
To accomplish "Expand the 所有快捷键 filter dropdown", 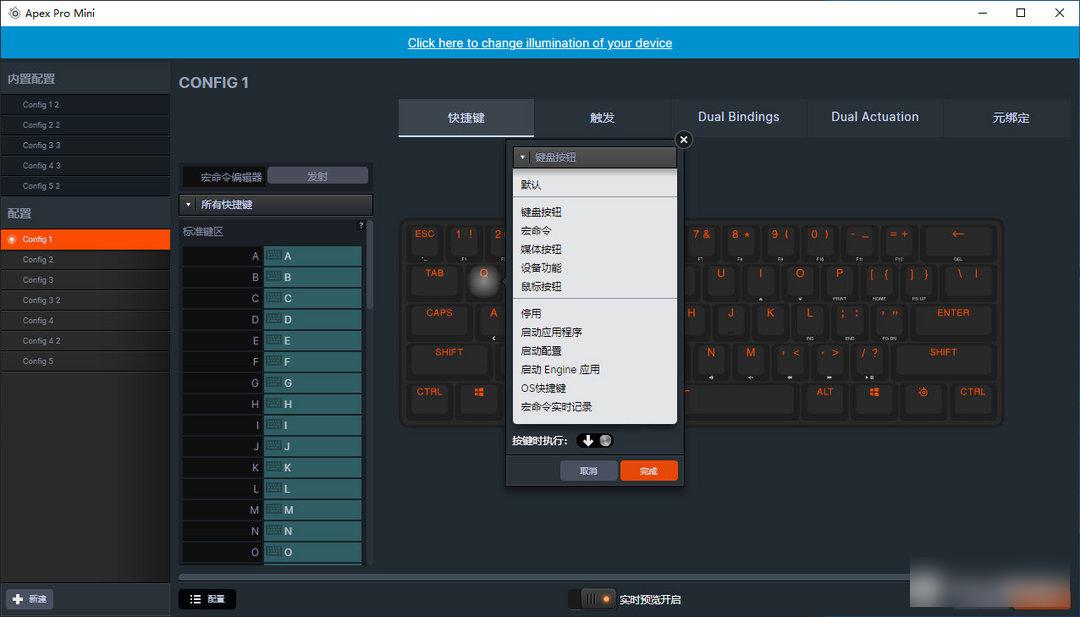I will point(276,205).
